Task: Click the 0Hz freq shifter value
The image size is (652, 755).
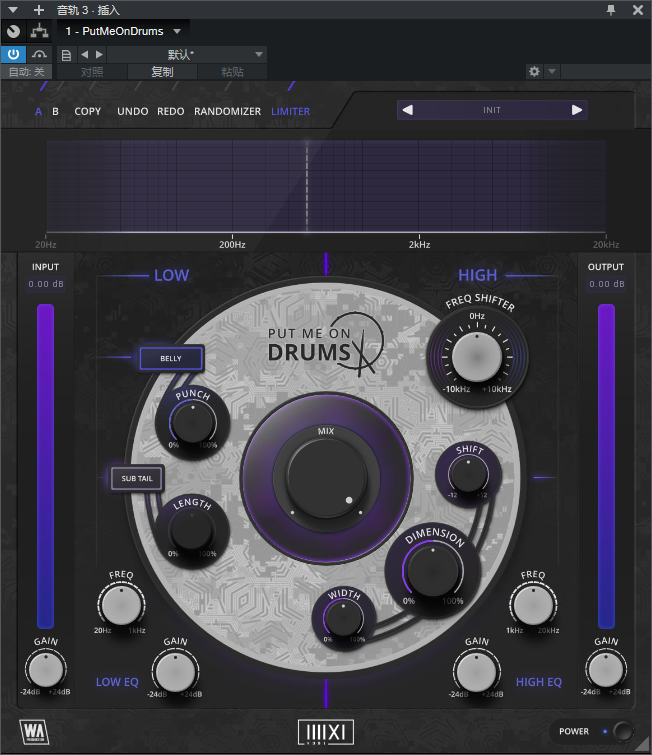Action: coord(477,316)
